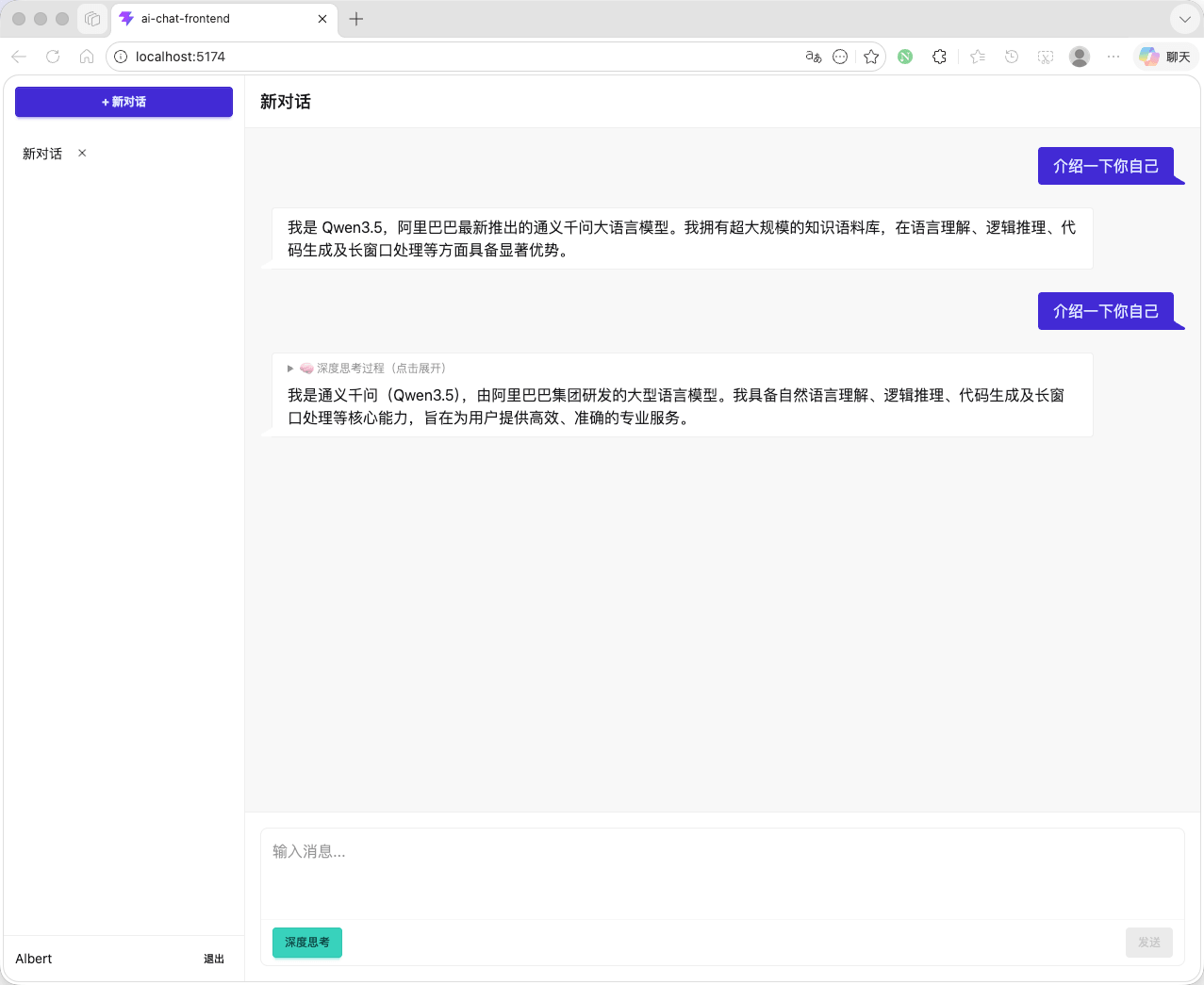1204x985 pixels.
Task: Start a new chat with +新对话 button
Action: tap(124, 102)
